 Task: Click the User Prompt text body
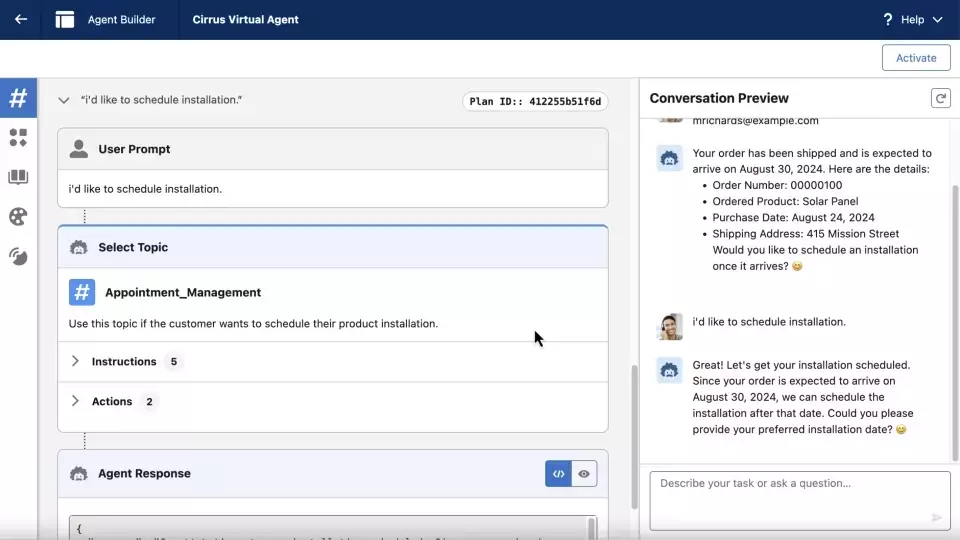click(145, 189)
